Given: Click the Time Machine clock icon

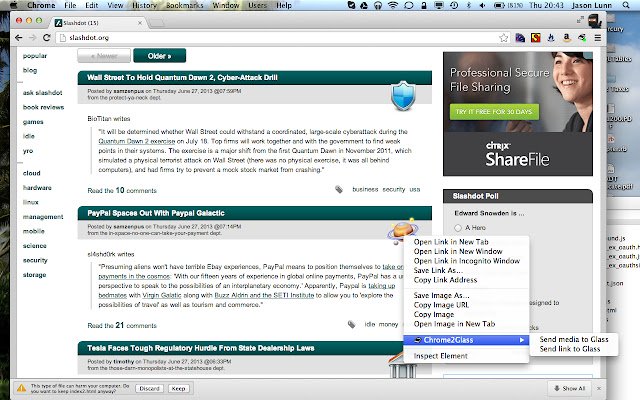Looking at the screenshot, I should pos(454,5).
